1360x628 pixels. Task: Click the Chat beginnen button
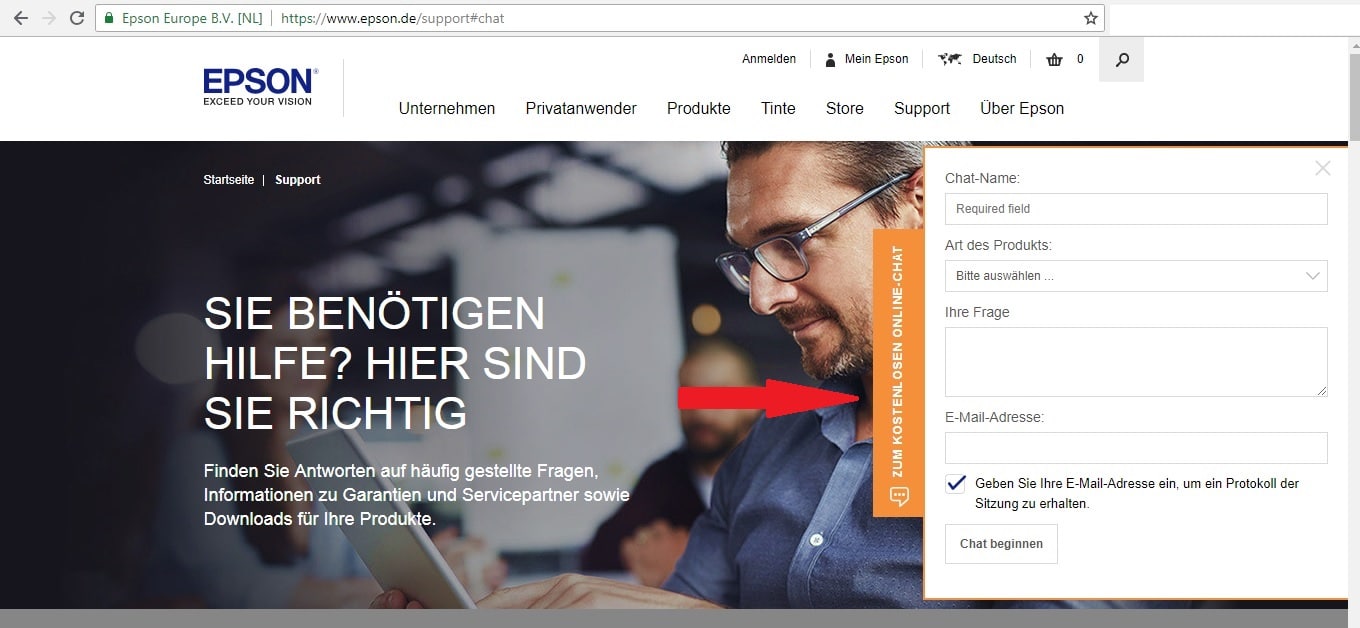coord(1001,544)
